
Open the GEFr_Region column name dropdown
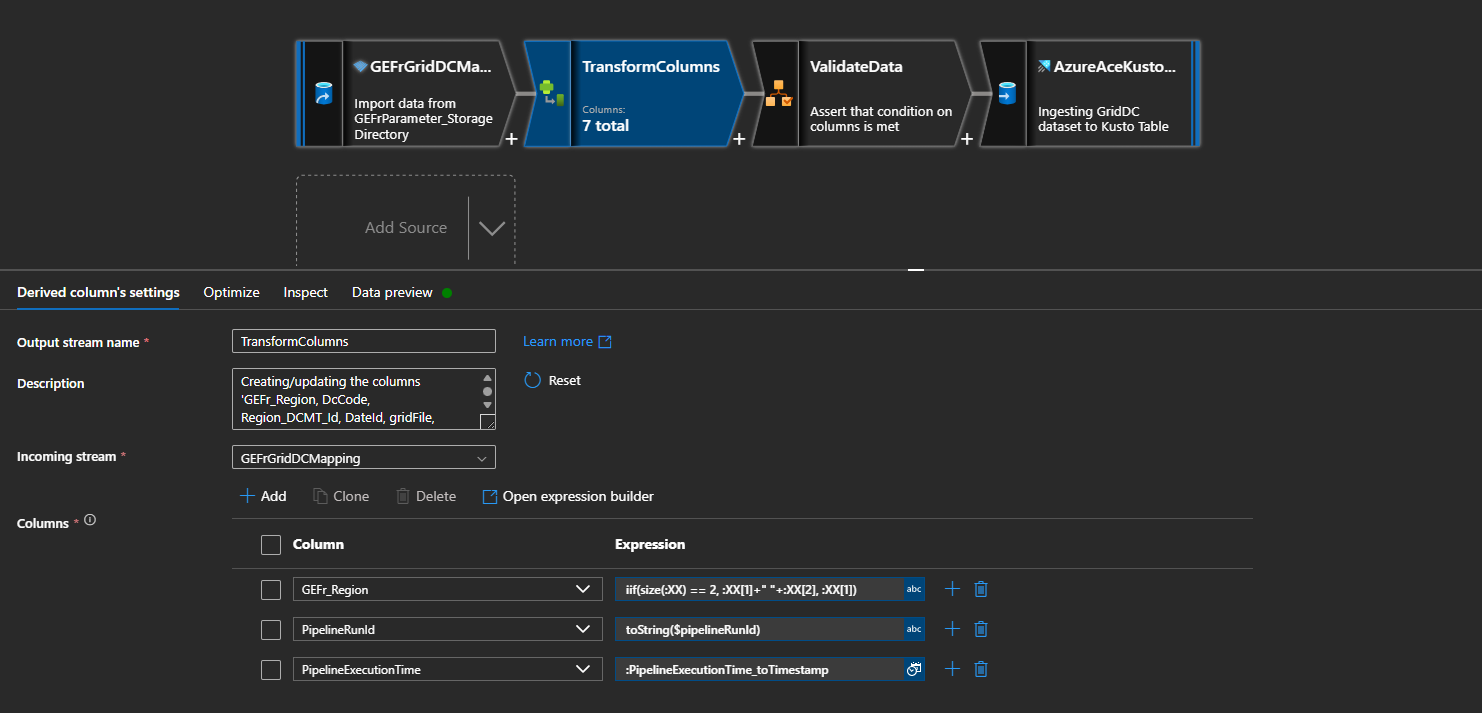448,589
